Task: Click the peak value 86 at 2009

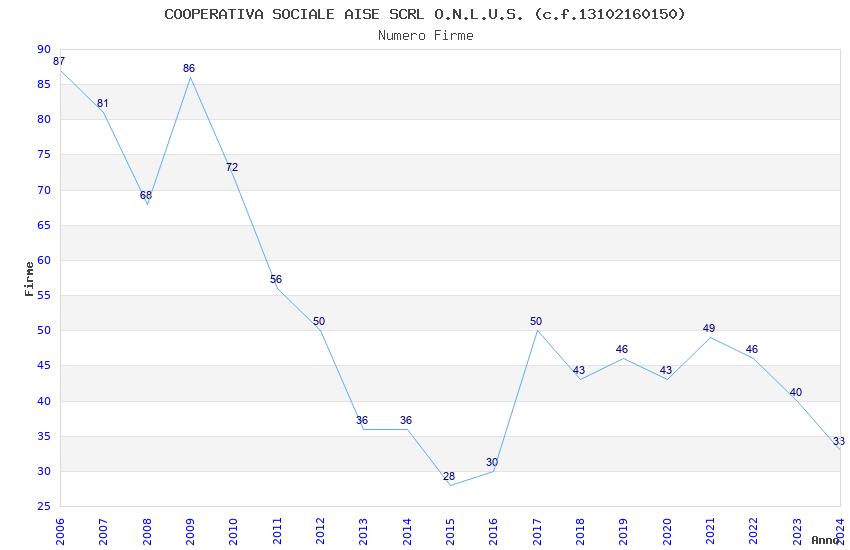Action: [189, 68]
